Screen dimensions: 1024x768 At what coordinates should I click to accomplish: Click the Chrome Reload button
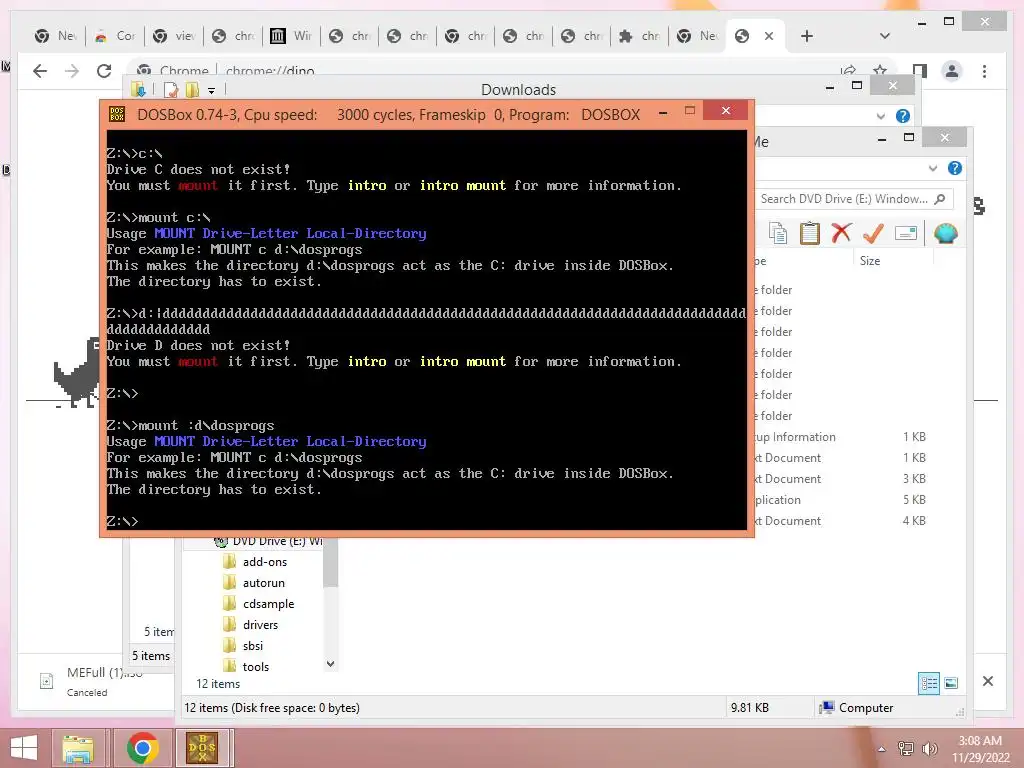[104, 71]
